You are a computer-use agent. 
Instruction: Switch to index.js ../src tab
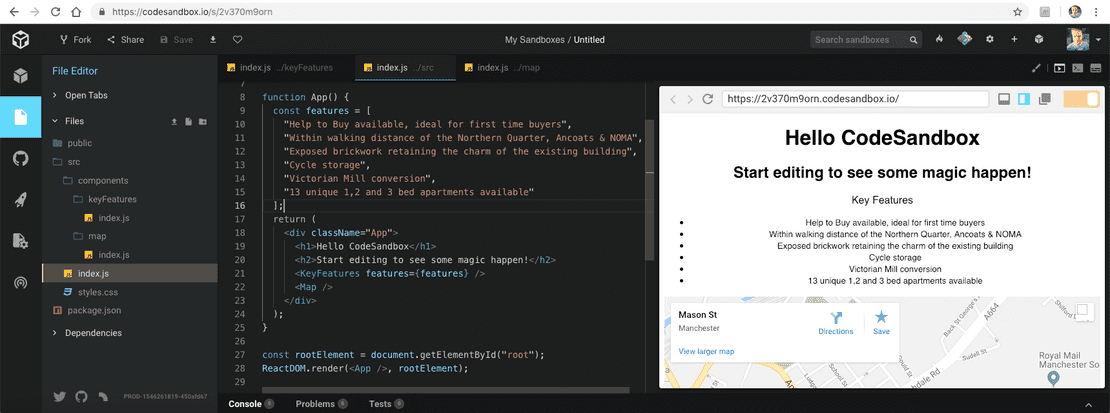point(405,68)
